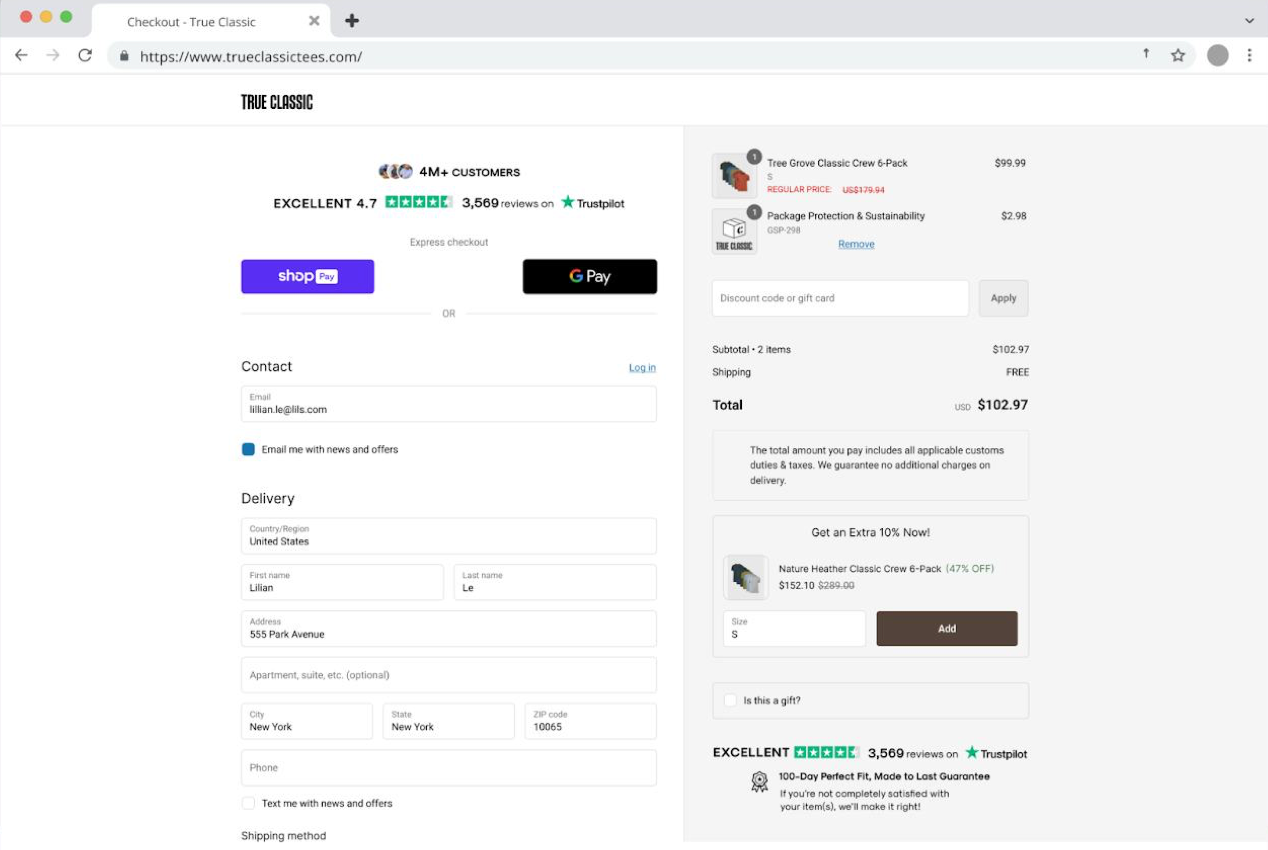Click the Get an Extra 10% Now! heading
1268x850 pixels.
point(871,533)
